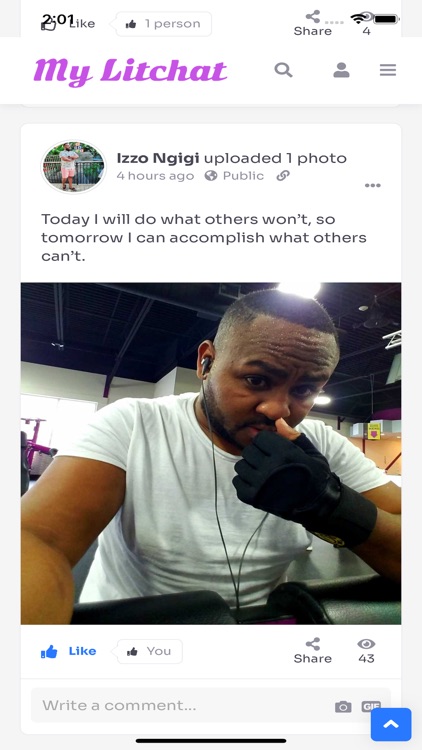Viewport: 422px width, 750px height.
Task: Jump to top with the blue arrow button
Action: (x=391, y=724)
